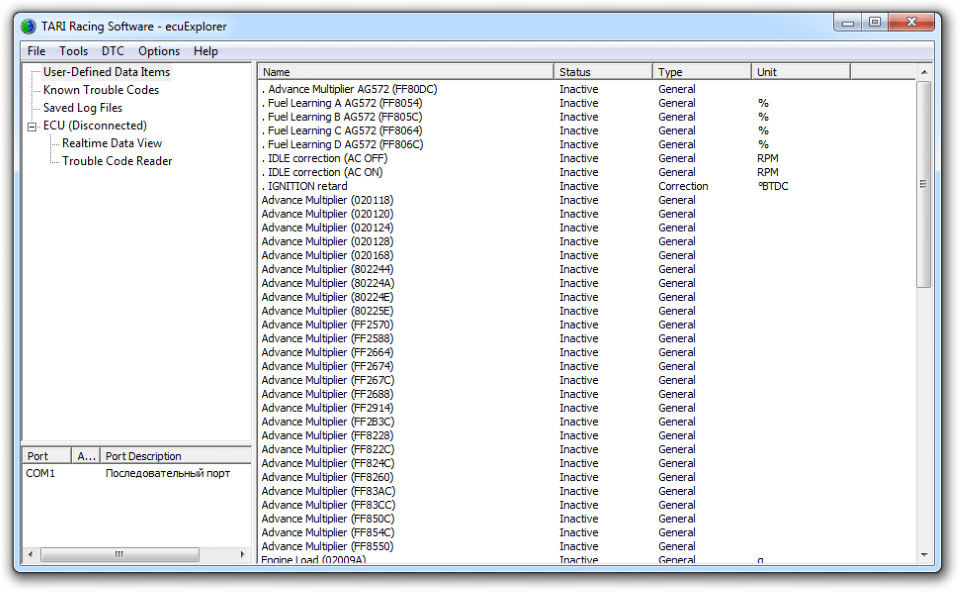Click scroll up arrow of data list

pyautogui.click(x=924, y=72)
